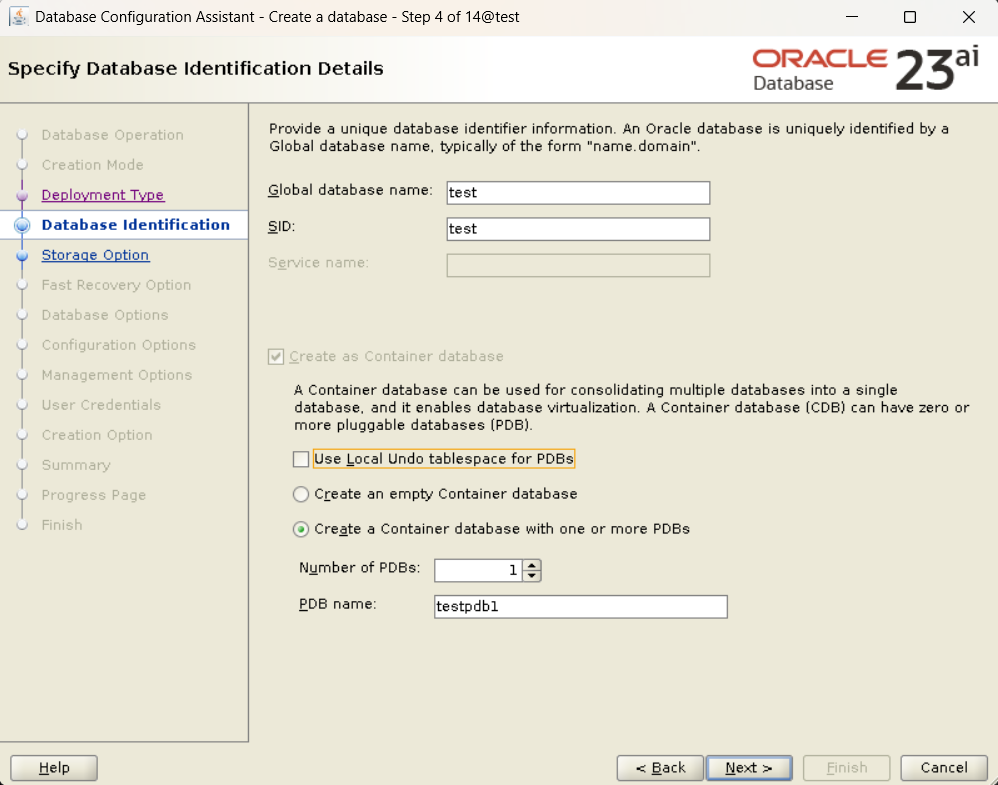Click the 'PDB name:' label
Viewport: 998px width, 785px height.
(x=337, y=604)
